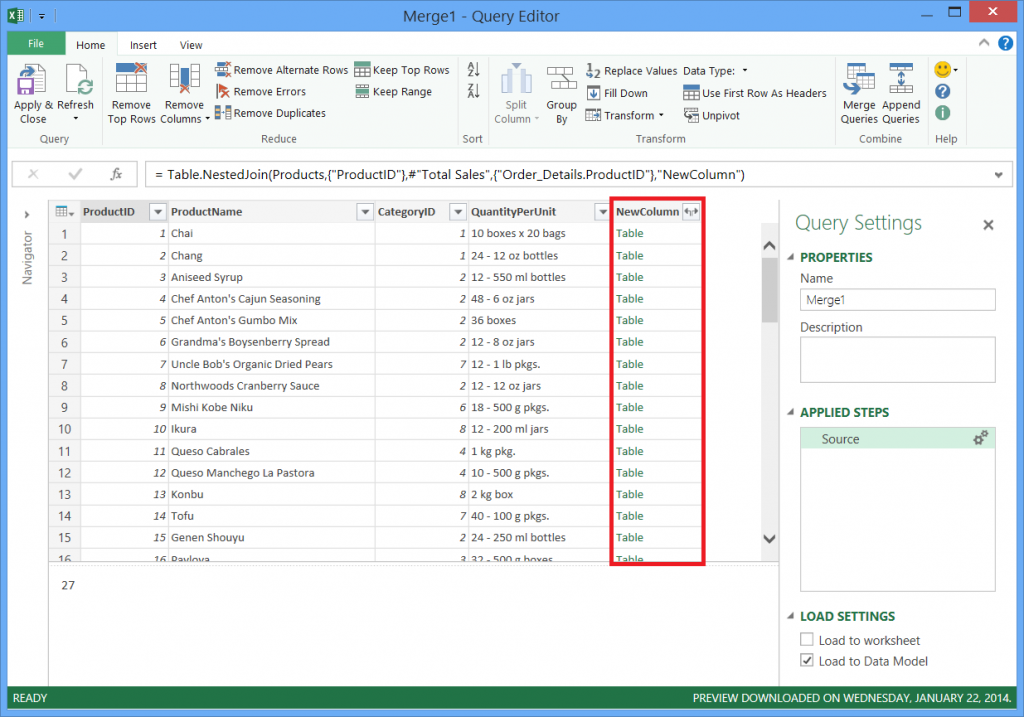Click the Table link in Chai row
Viewport: 1024px width, 717px height.
(630, 233)
